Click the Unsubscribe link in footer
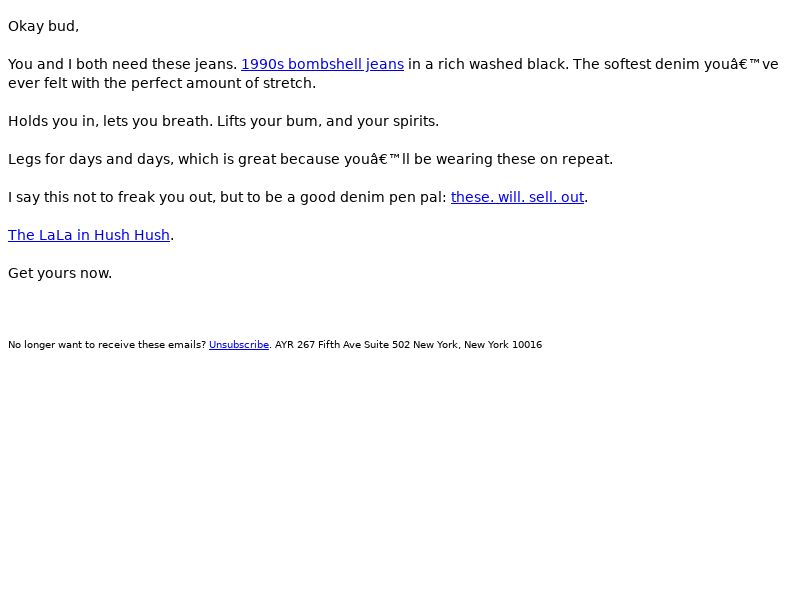800x600 pixels. click(x=239, y=345)
